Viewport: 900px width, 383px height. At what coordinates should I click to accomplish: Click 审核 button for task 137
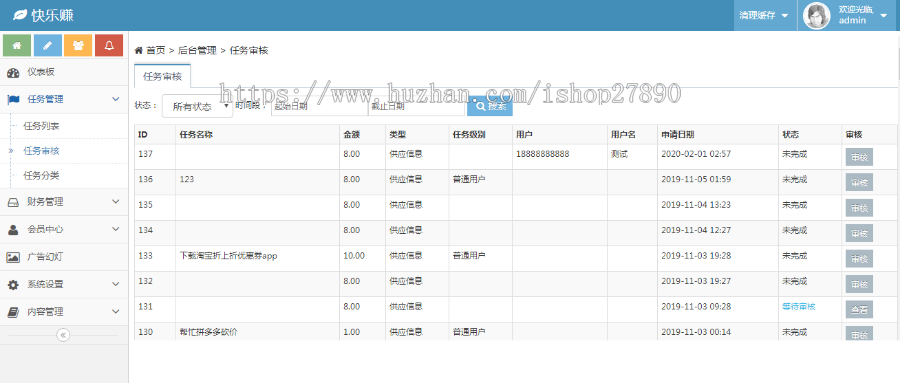pos(859,157)
